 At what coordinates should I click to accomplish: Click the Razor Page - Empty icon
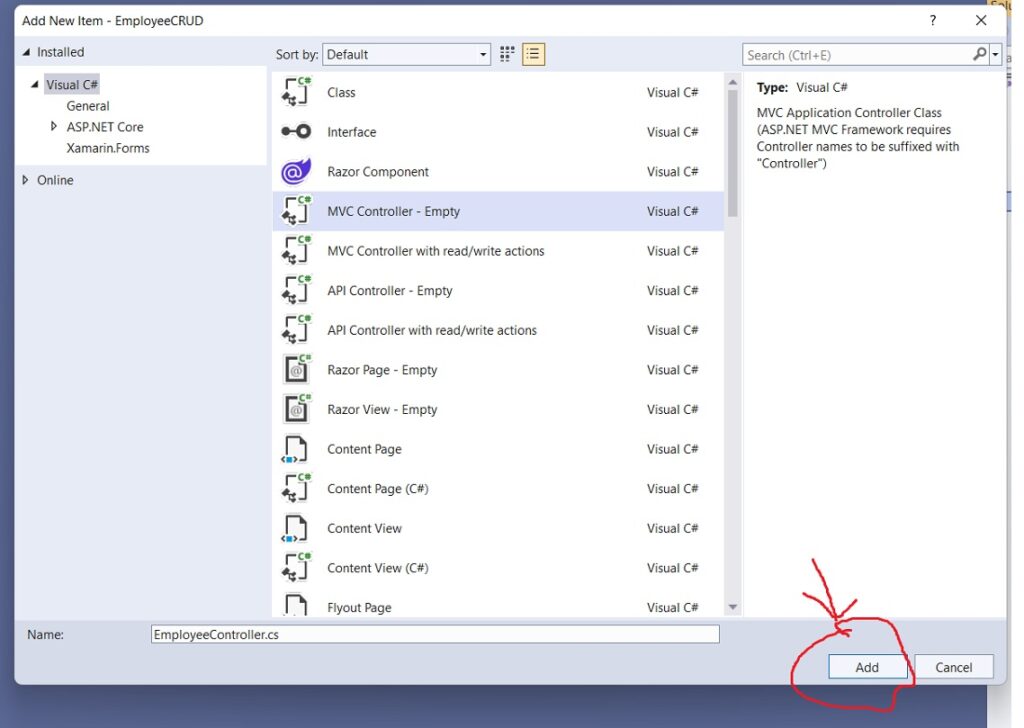pos(296,370)
